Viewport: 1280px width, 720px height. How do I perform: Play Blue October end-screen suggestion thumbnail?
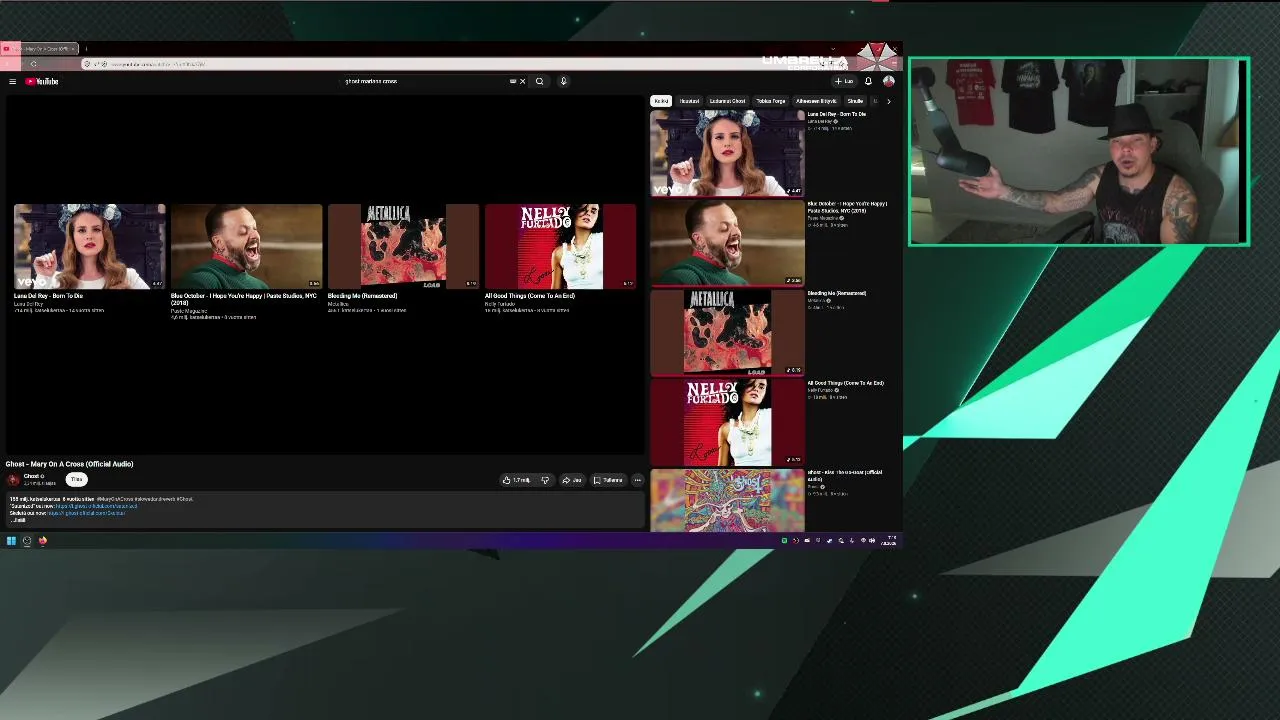coord(246,246)
